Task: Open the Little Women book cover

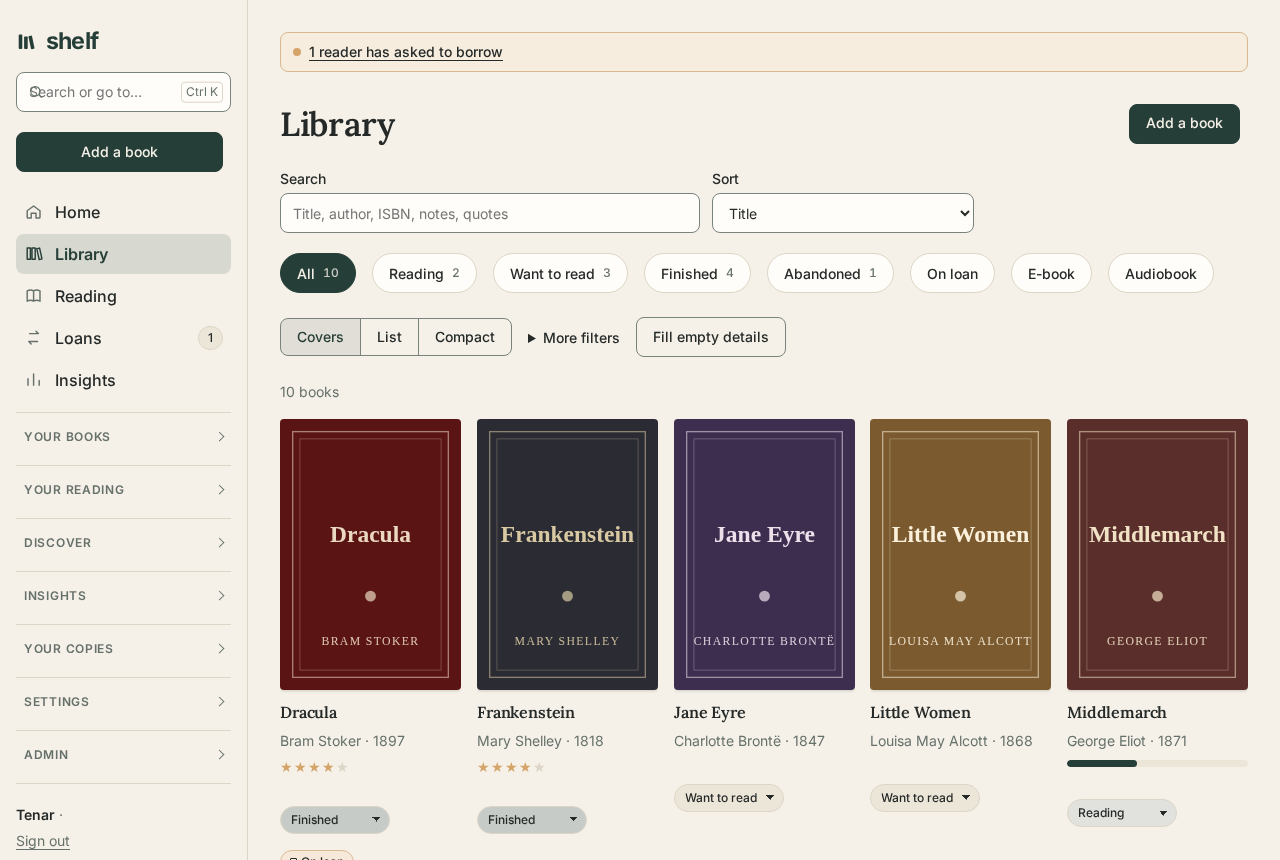Action: 960,554
